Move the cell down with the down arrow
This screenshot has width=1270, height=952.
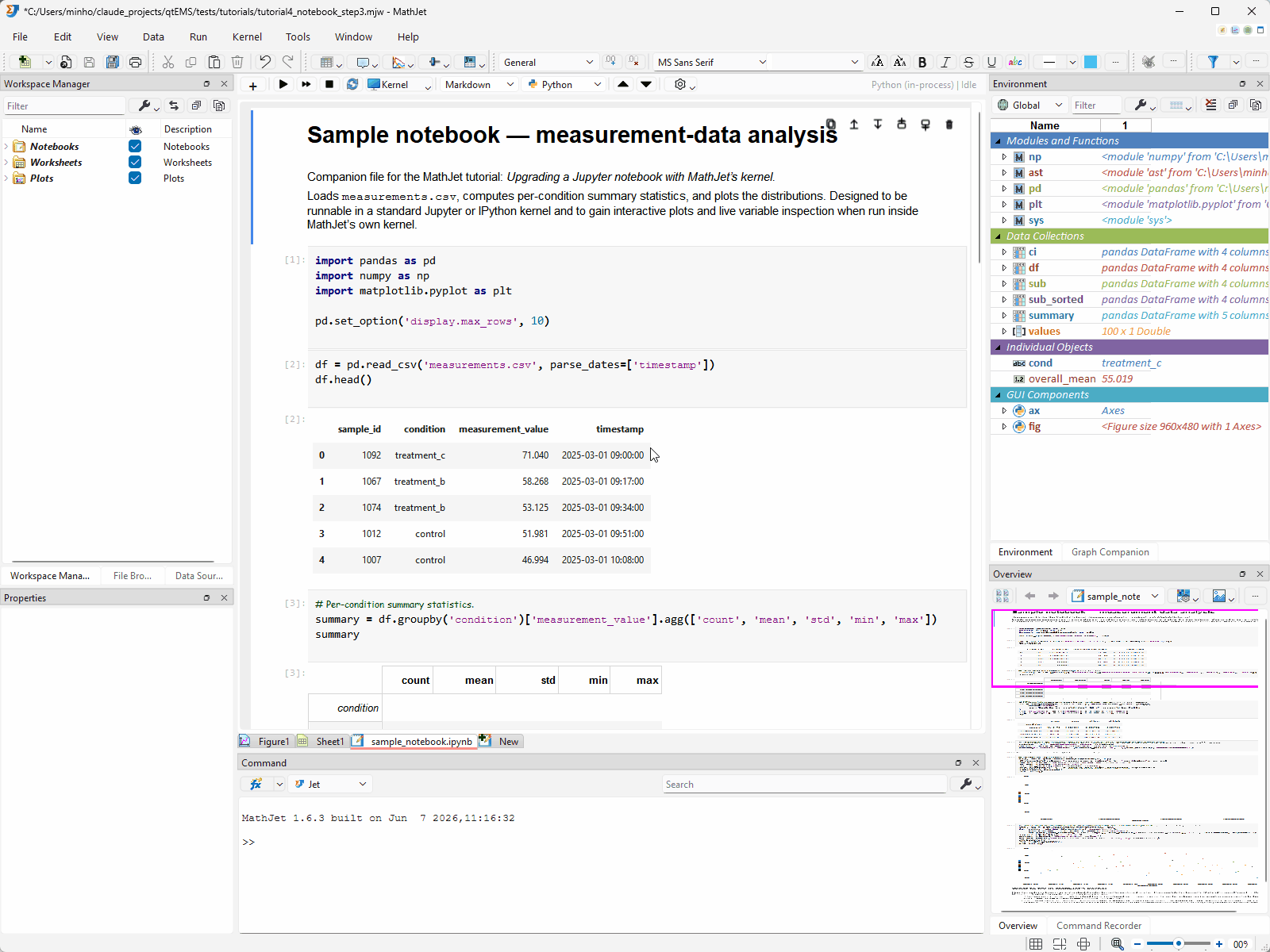coord(646,84)
